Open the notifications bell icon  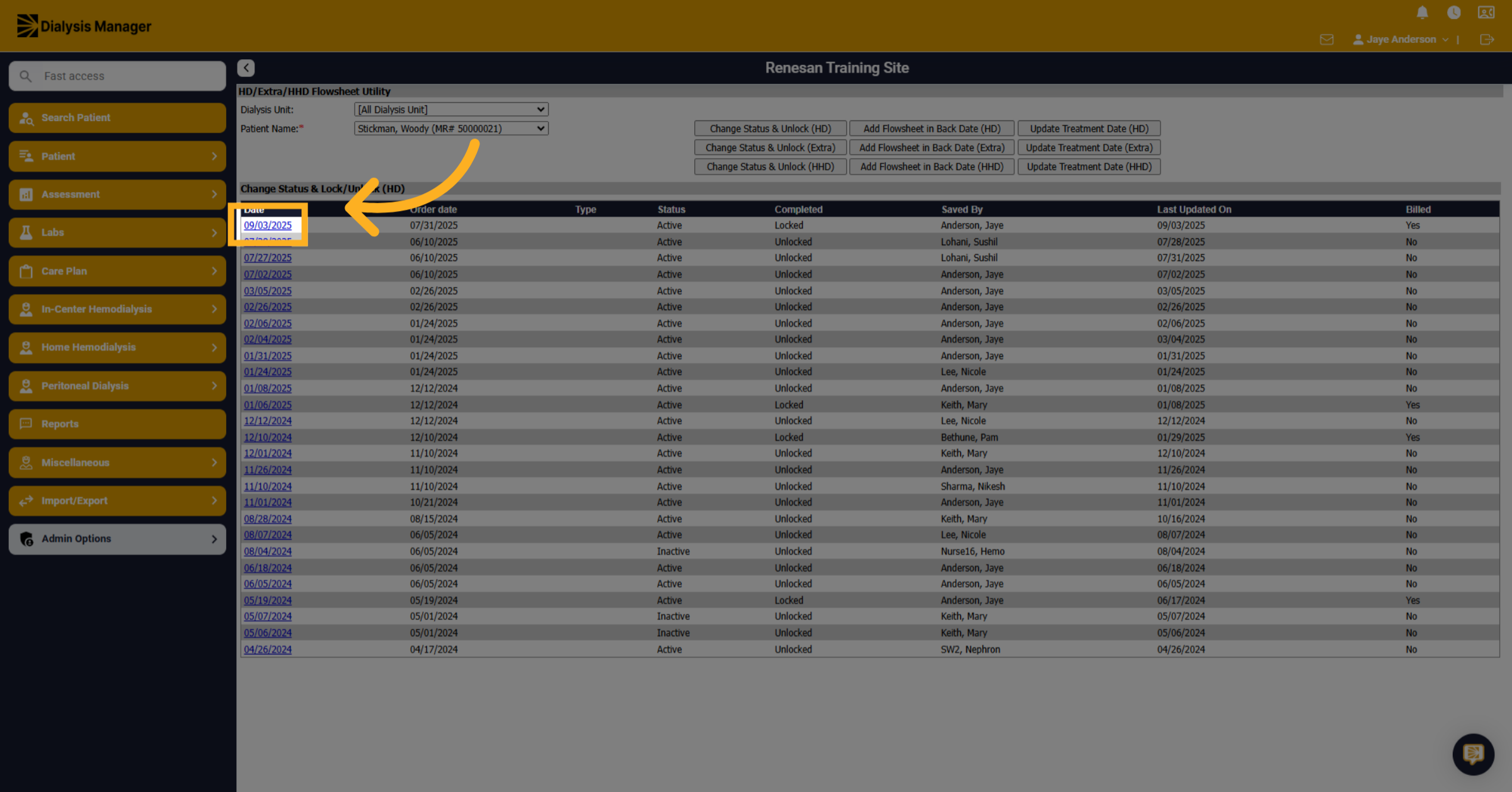(x=1422, y=13)
